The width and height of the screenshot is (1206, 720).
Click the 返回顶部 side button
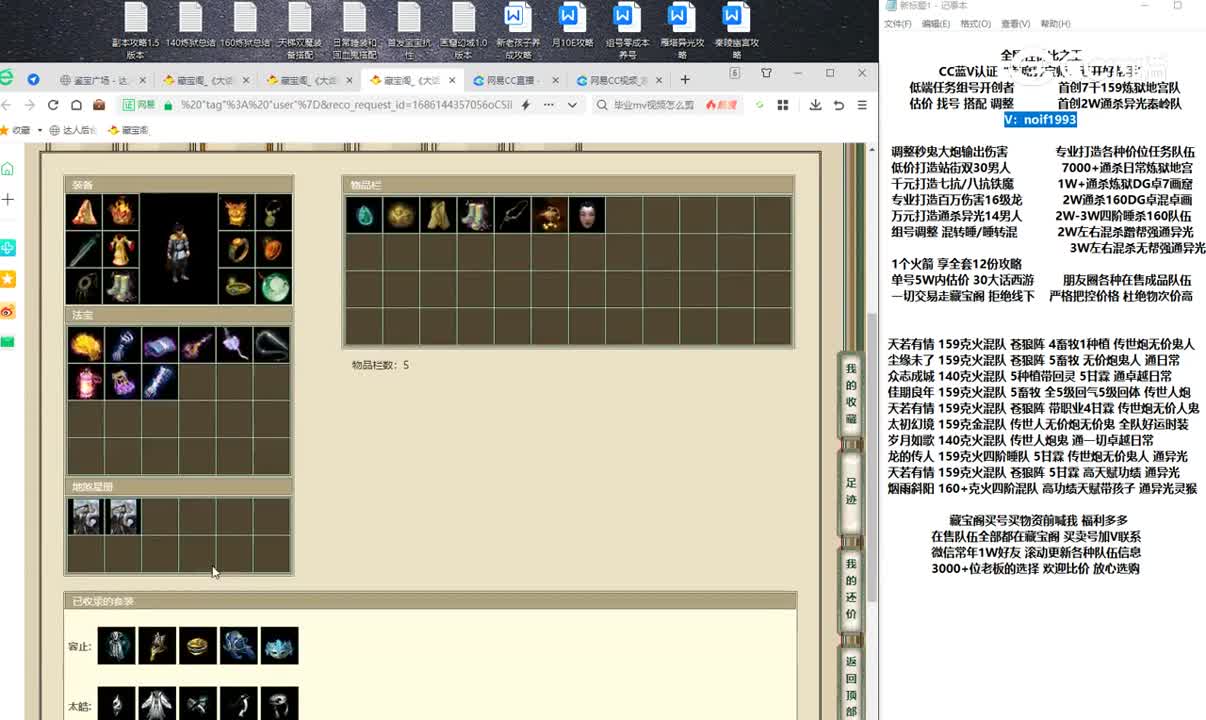tap(851, 682)
